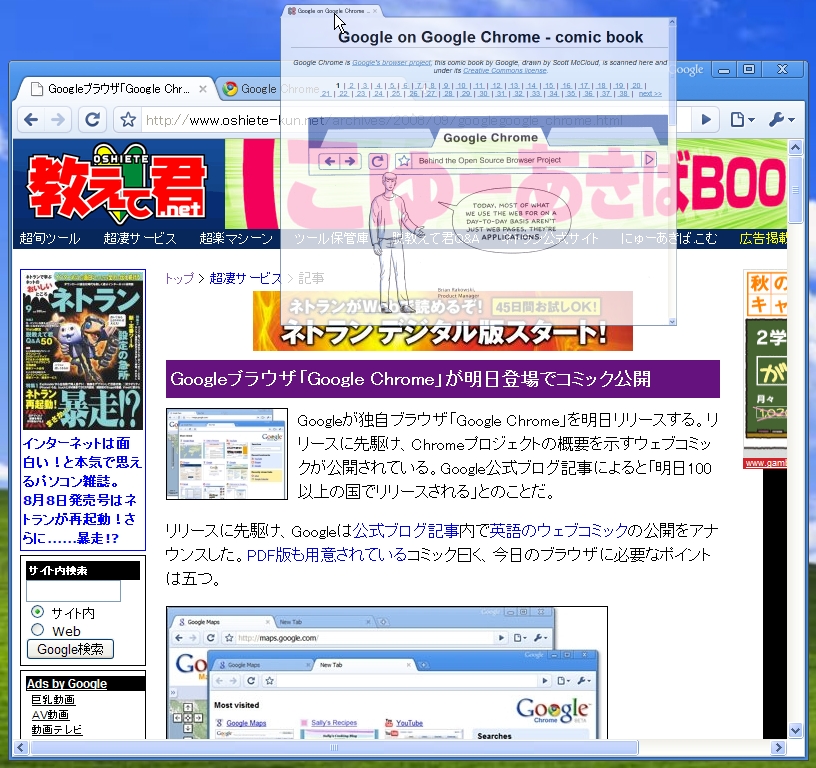Click the ネトラン magazine cover image
Viewport: 816px width, 768px height.
pyautogui.click(x=83, y=350)
